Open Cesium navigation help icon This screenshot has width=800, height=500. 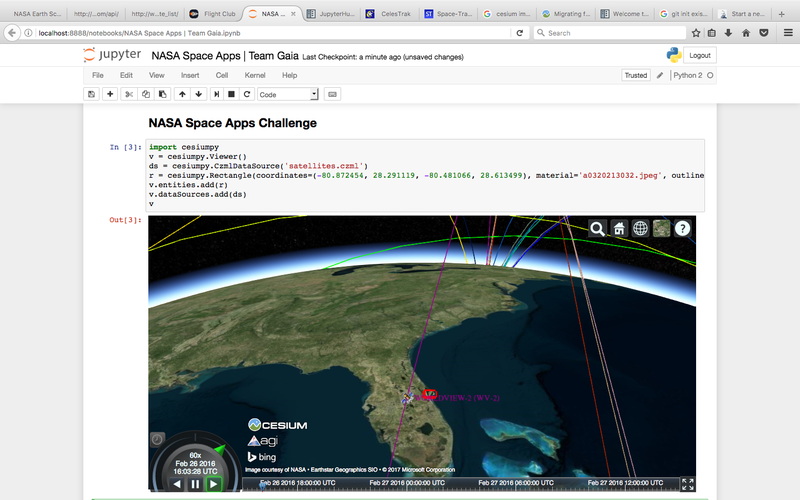tap(682, 228)
